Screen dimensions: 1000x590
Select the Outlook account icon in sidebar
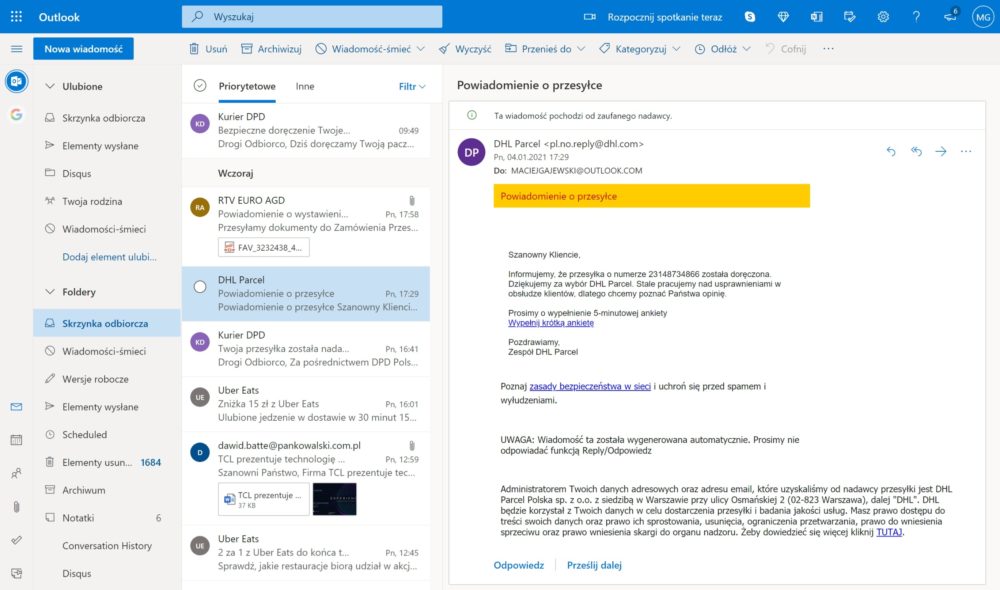17,81
